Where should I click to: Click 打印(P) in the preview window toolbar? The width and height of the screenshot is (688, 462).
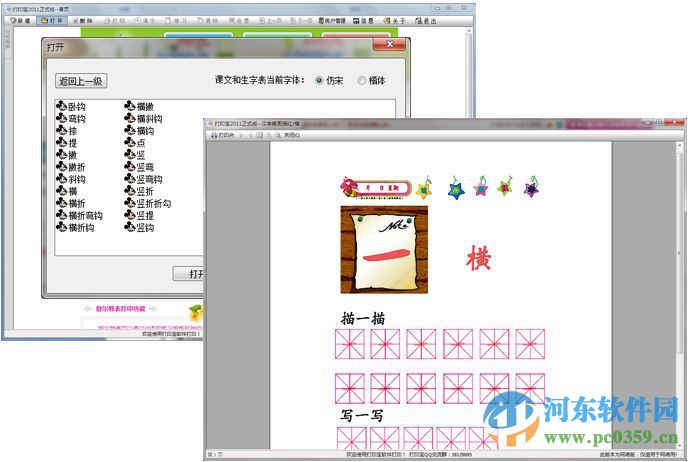pos(223,135)
